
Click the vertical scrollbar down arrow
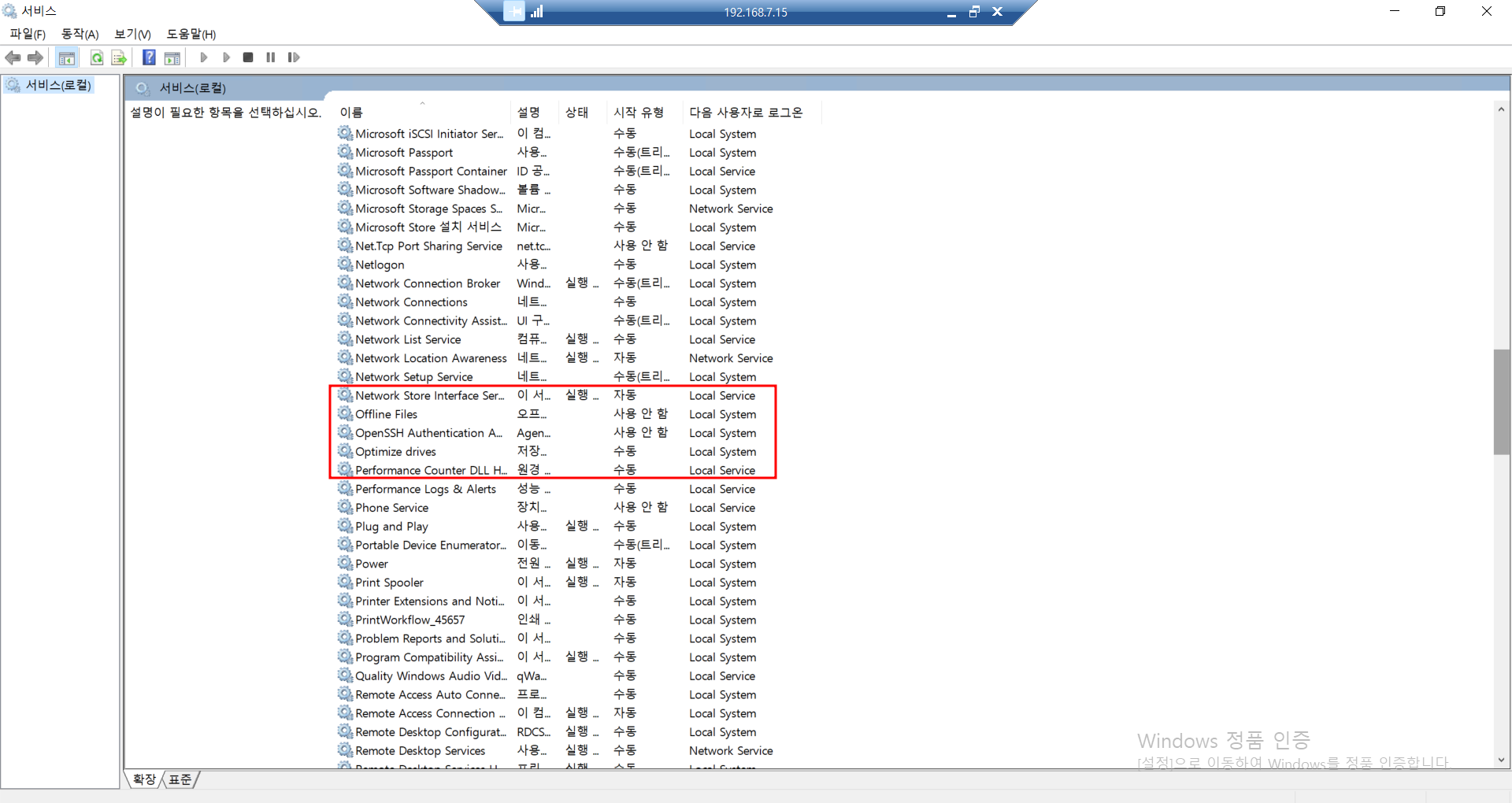tap(1501, 760)
